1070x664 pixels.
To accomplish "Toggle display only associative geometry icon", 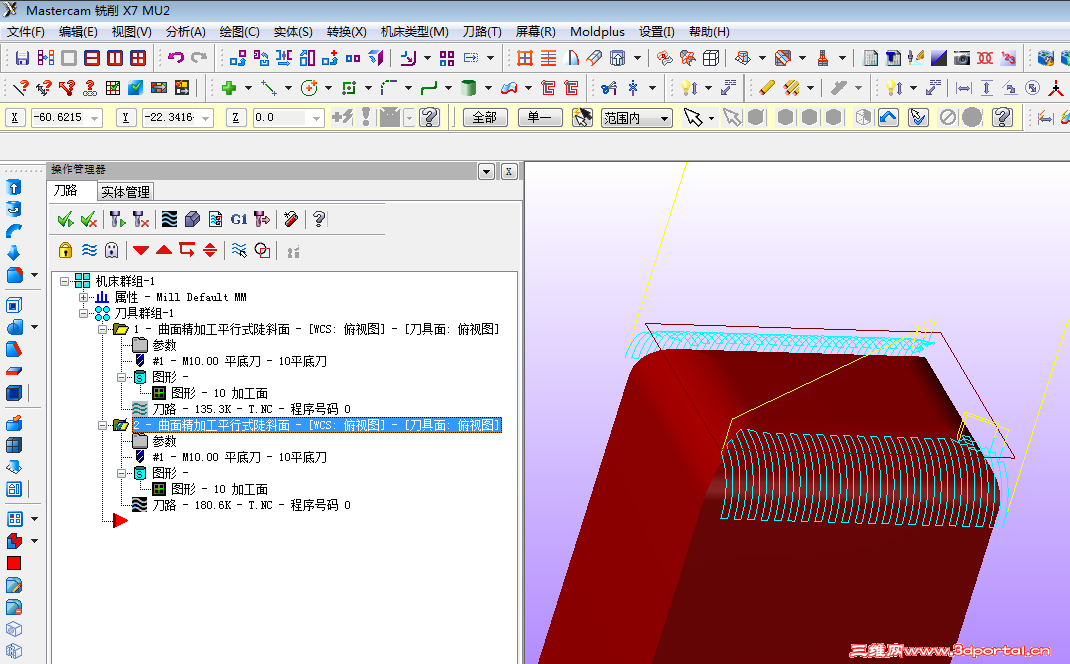I will coord(262,250).
